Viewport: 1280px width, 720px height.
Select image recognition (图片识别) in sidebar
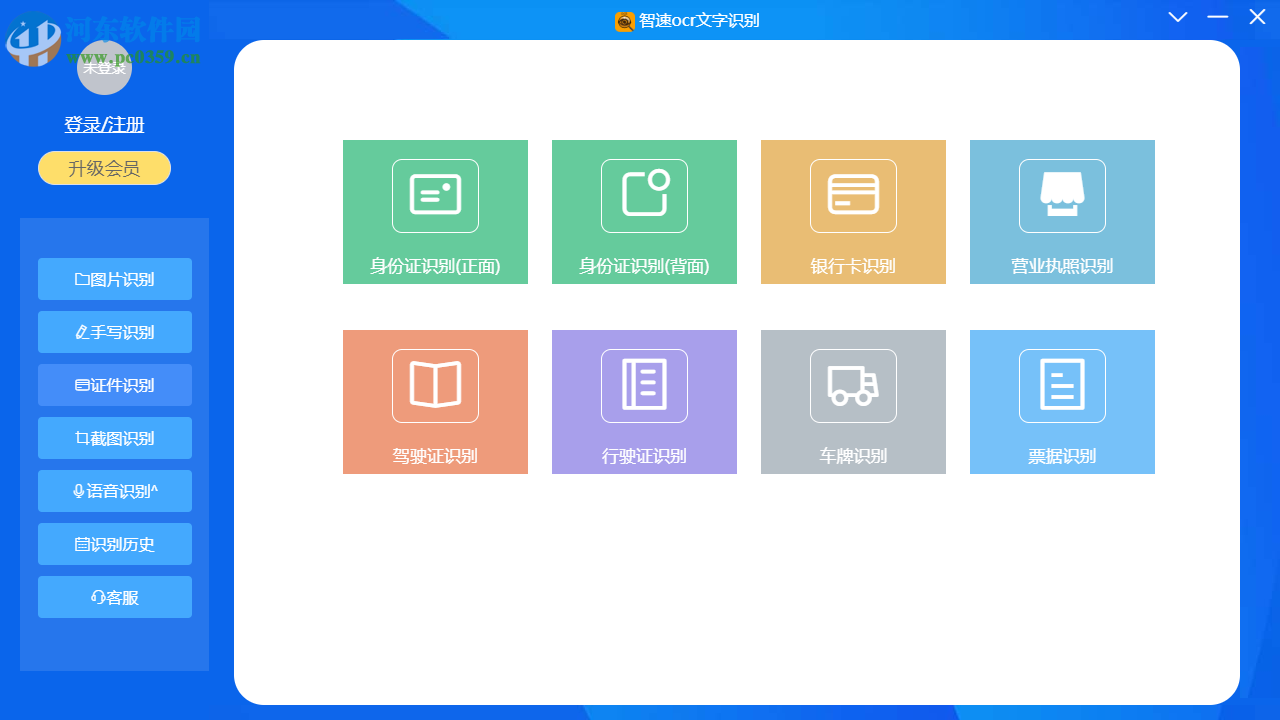click(x=114, y=279)
